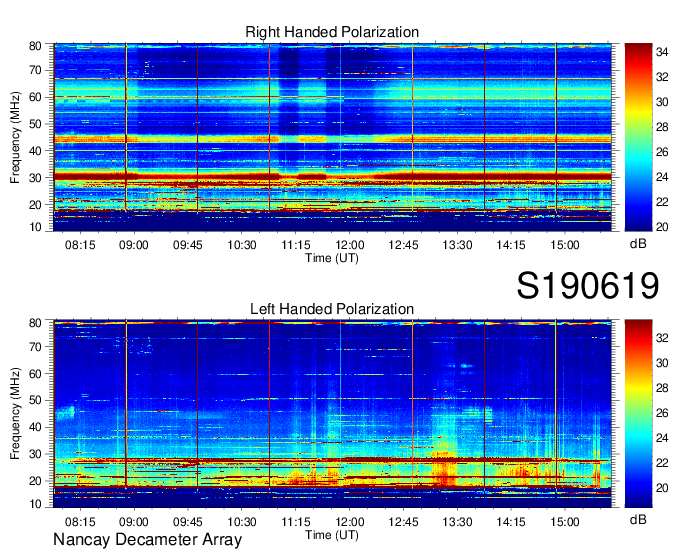This screenshot has height=552, width=680.
Task: Click 30 MHz tick on Right Handed frequency axis
Action: pyautogui.click(x=35, y=178)
